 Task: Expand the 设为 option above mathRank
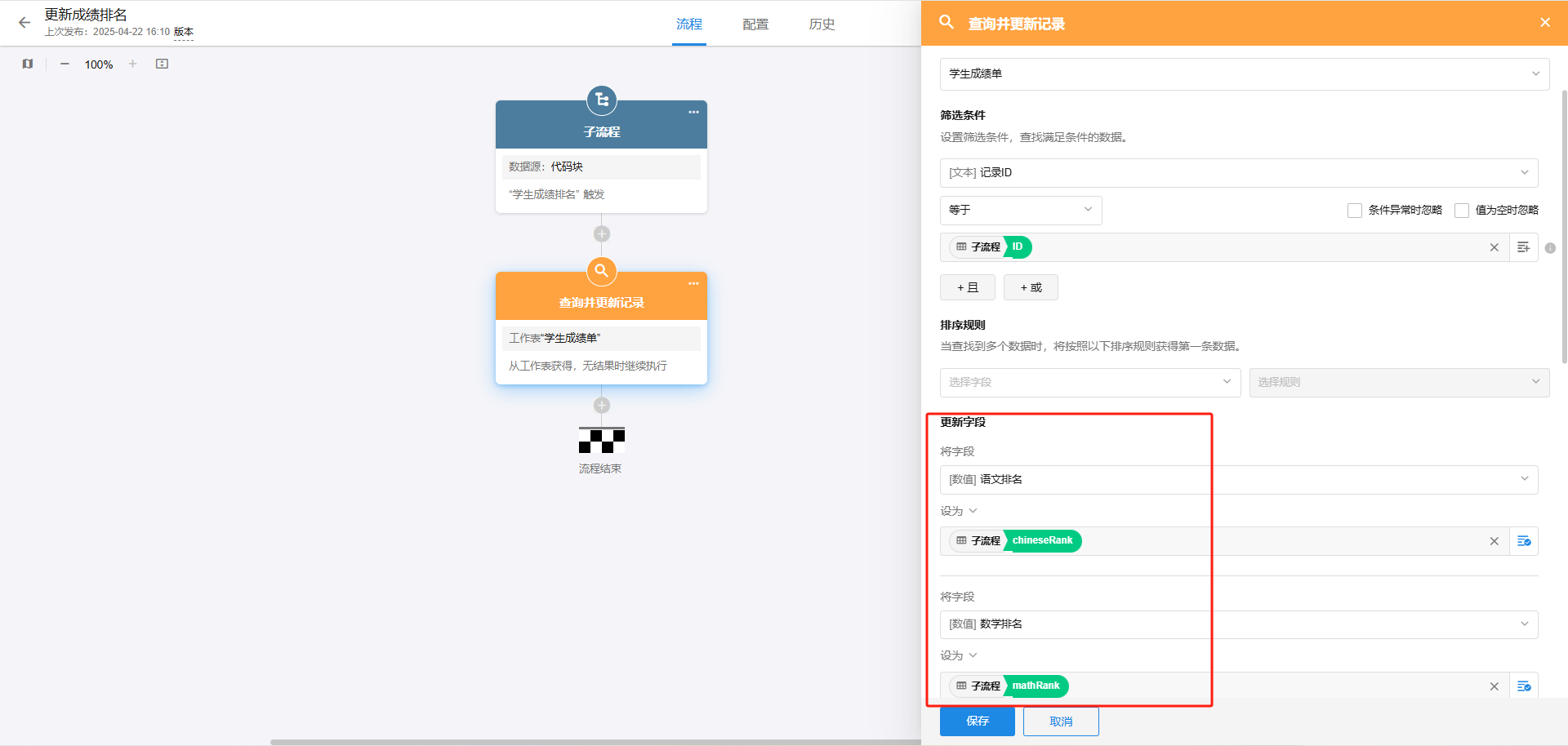click(x=959, y=655)
